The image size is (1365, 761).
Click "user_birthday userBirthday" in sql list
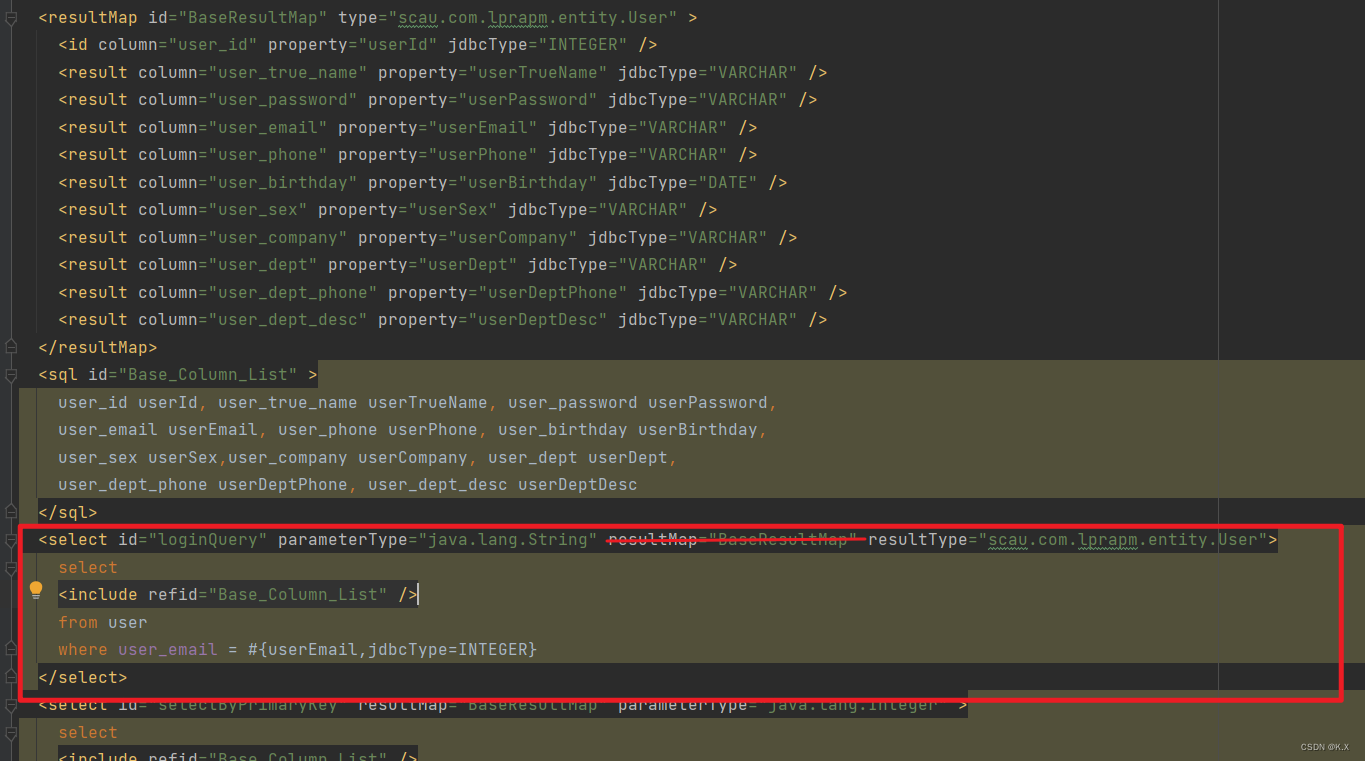(x=628, y=430)
